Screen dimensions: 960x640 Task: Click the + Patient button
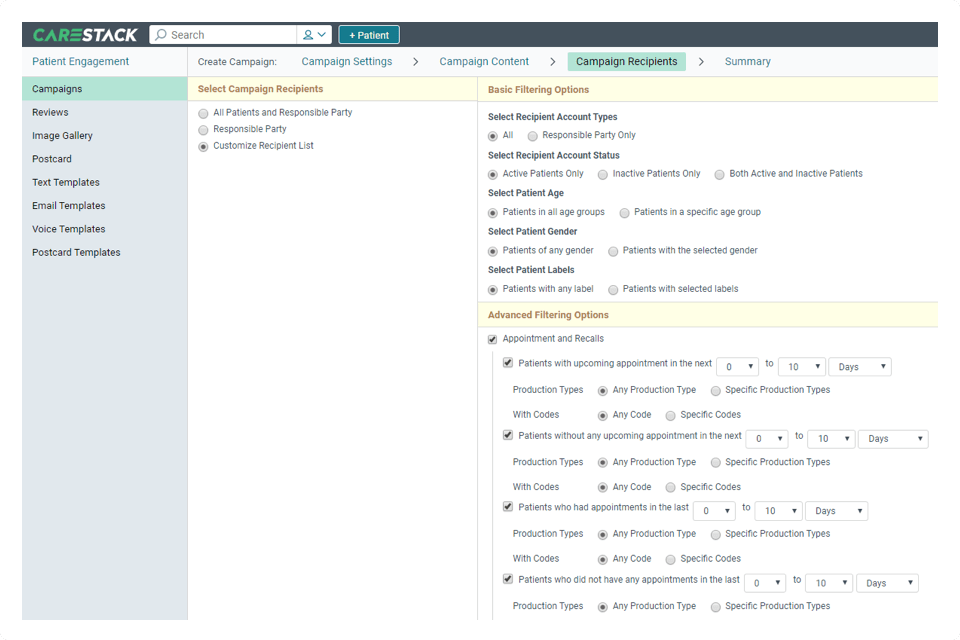tap(368, 34)
